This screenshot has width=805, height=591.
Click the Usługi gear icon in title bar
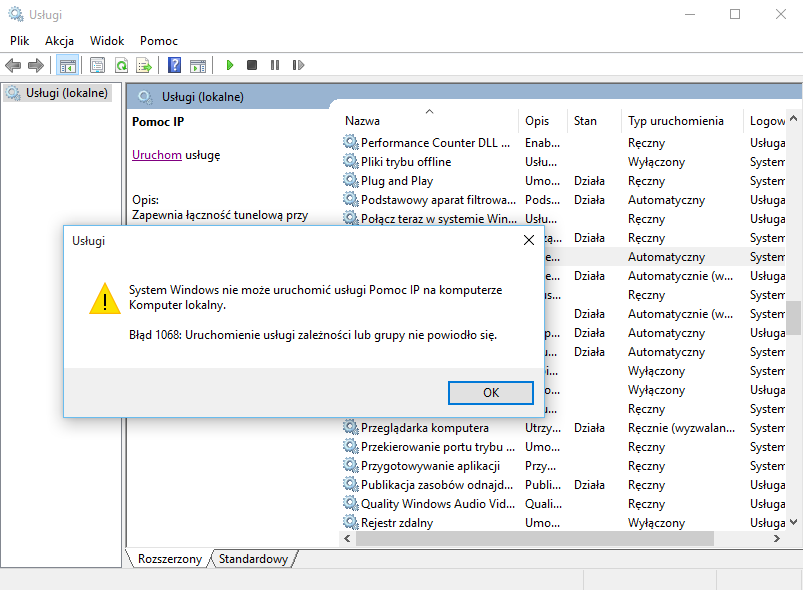pos(16,14)
